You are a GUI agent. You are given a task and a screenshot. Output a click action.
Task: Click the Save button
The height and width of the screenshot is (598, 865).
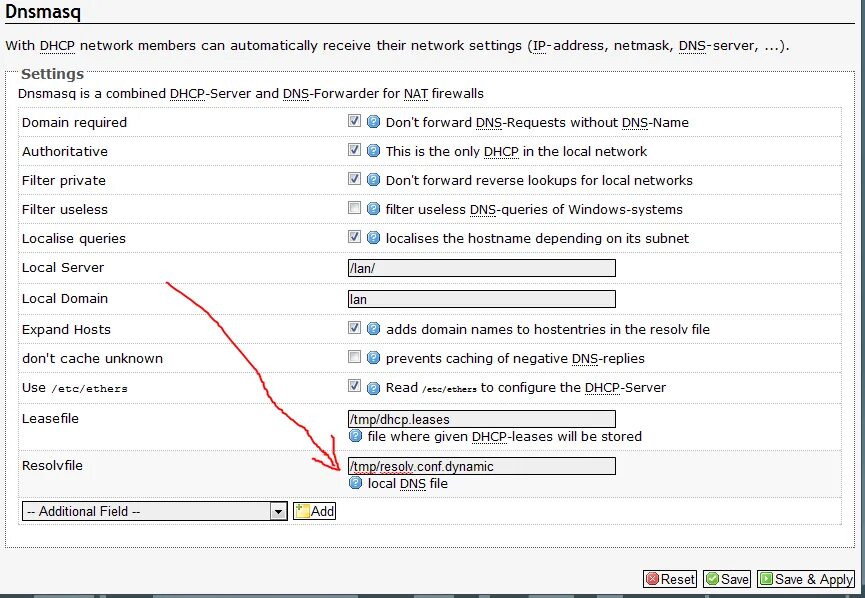pyautogui.click(x=727, y=579)
